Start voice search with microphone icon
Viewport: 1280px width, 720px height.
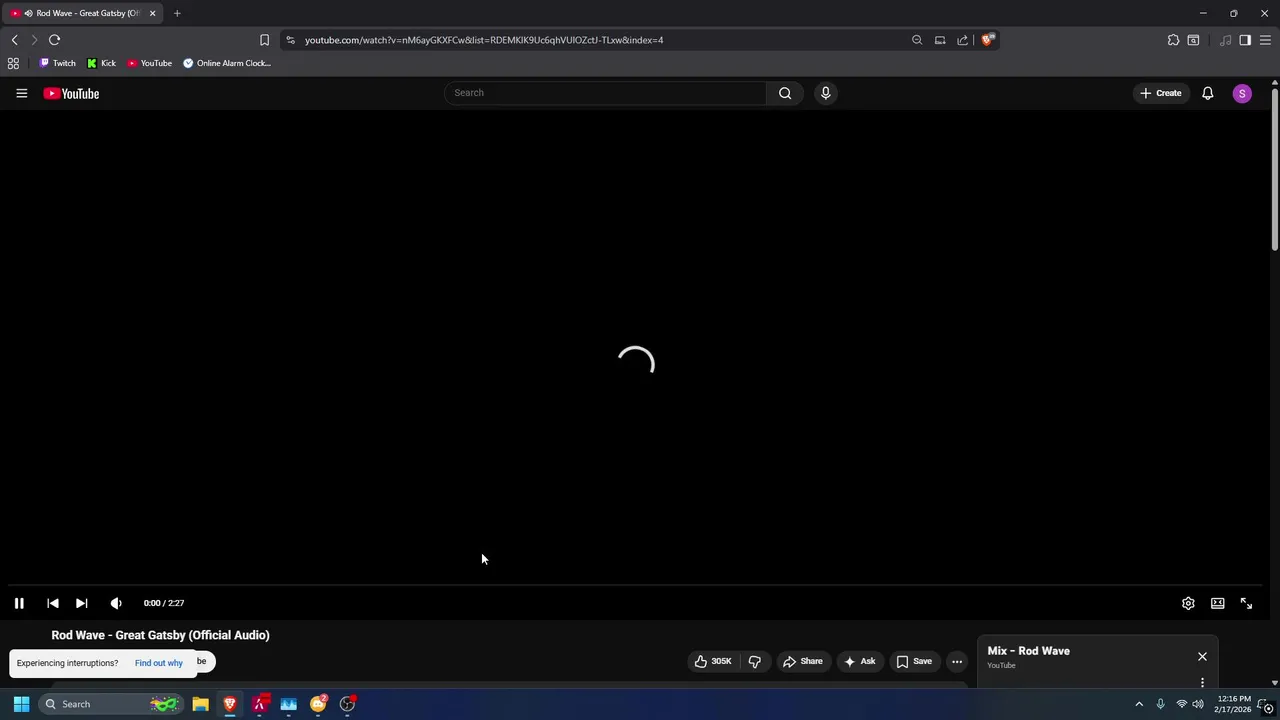(x=825, y=93)
